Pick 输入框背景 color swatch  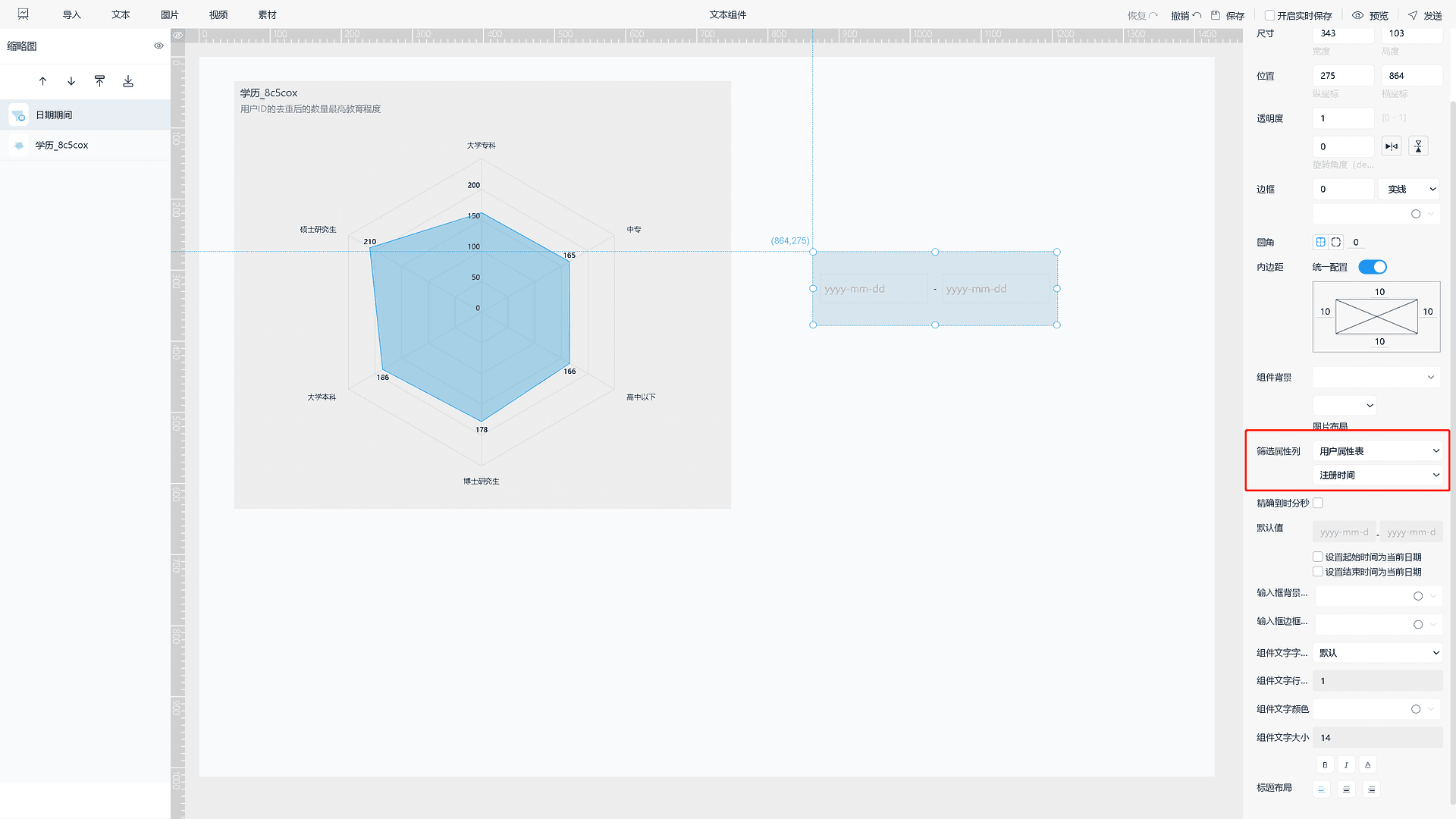(x=1418, y=596)
